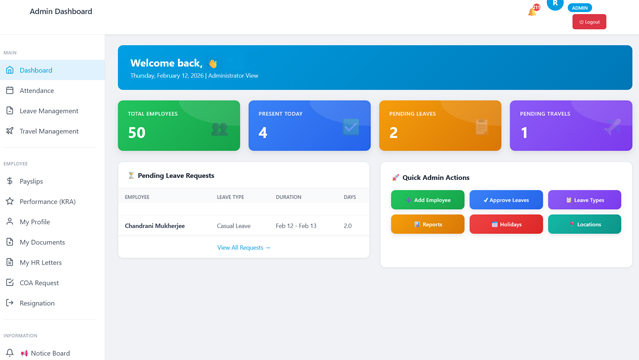
Task: Go to Leave Management
Action: pyautogui.click(x=52, y=111)
